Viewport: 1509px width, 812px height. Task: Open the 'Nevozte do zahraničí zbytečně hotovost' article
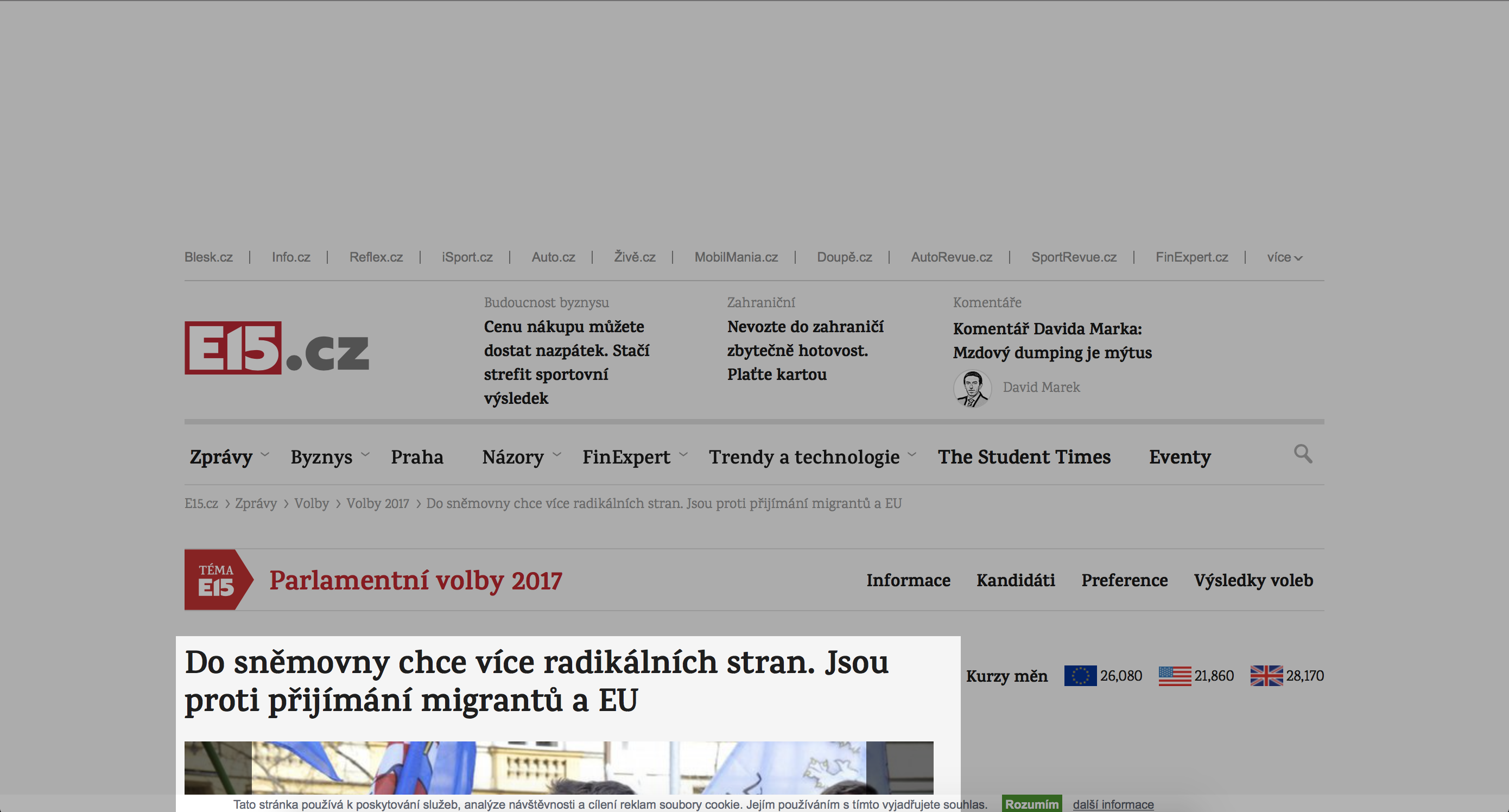pyautogui.click(x=806, y=350)
